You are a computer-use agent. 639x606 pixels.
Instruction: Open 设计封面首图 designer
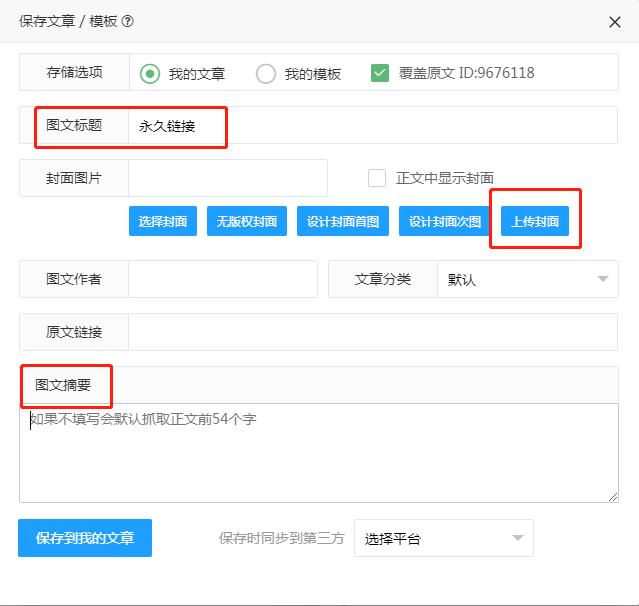click(343, 221)
